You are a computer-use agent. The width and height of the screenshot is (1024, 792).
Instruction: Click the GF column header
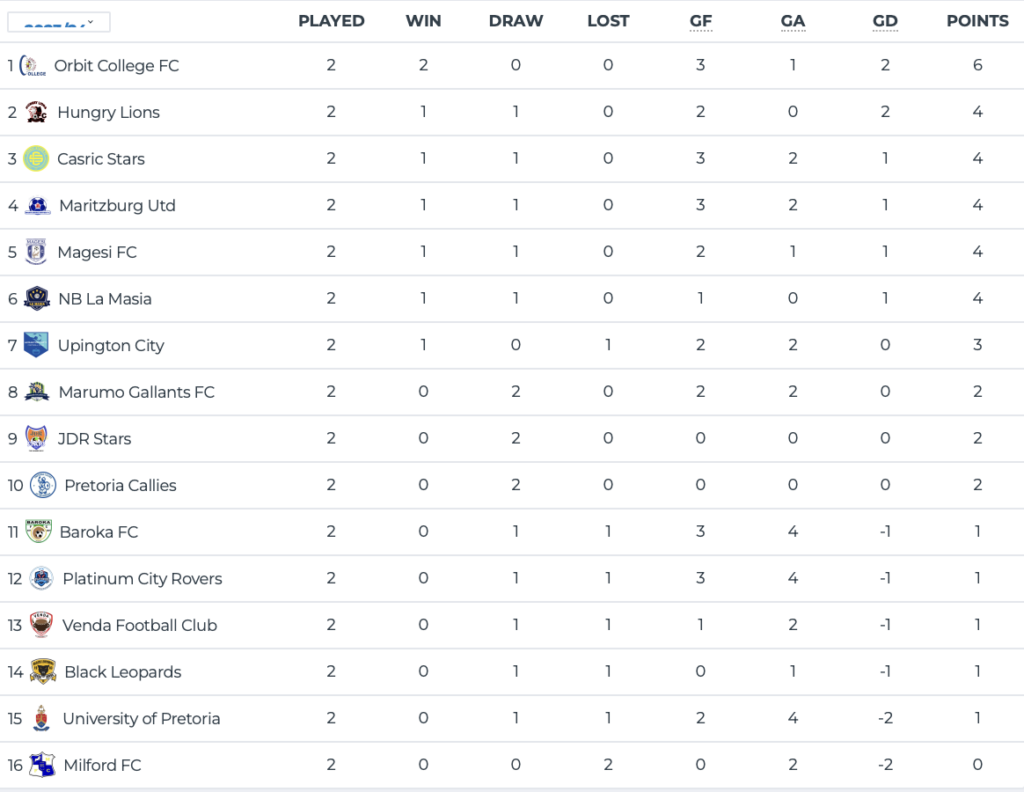pos(700,21)
